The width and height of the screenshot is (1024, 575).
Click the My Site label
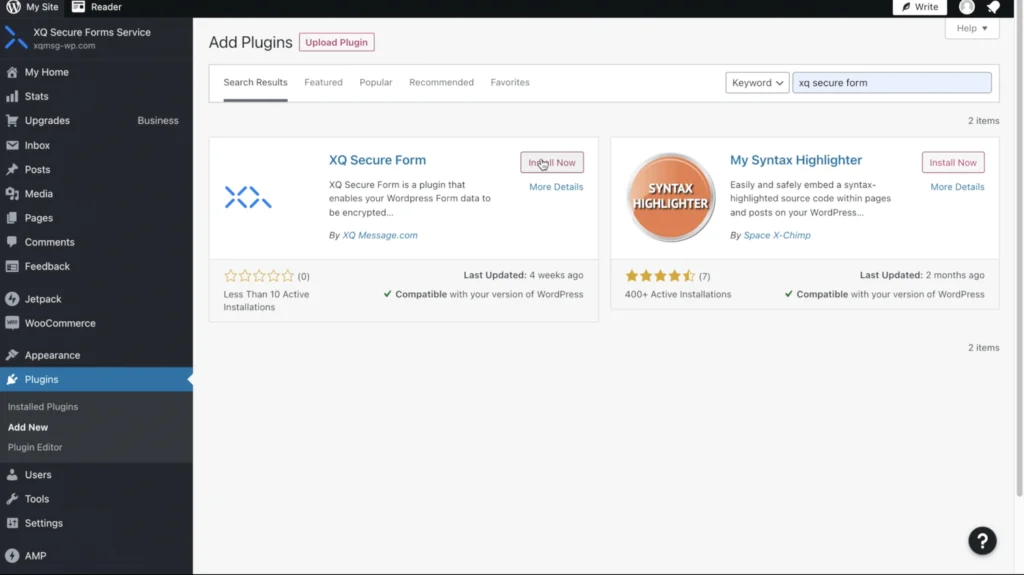[42, 7]
